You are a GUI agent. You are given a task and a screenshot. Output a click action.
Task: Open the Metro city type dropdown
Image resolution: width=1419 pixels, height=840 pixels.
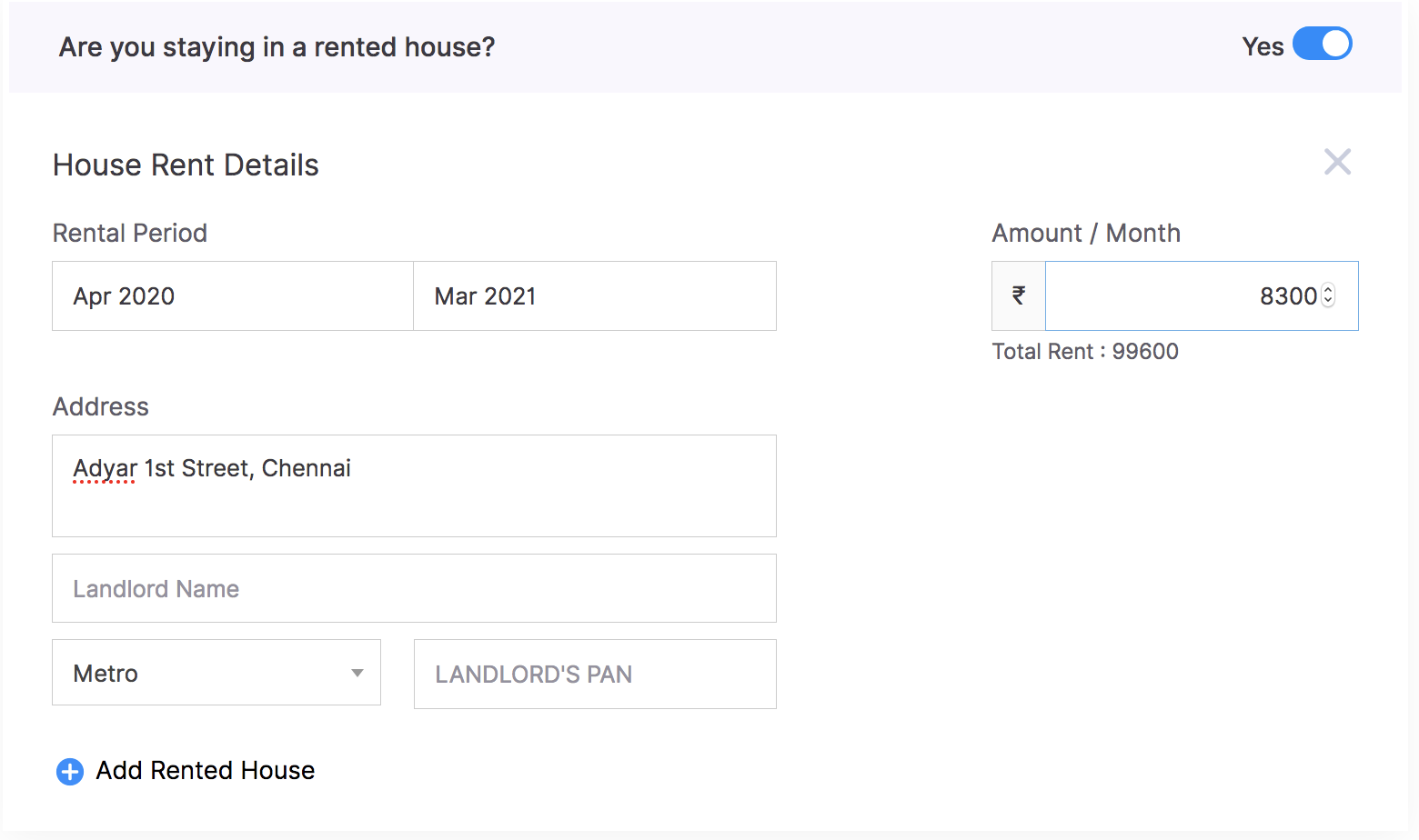216,673
